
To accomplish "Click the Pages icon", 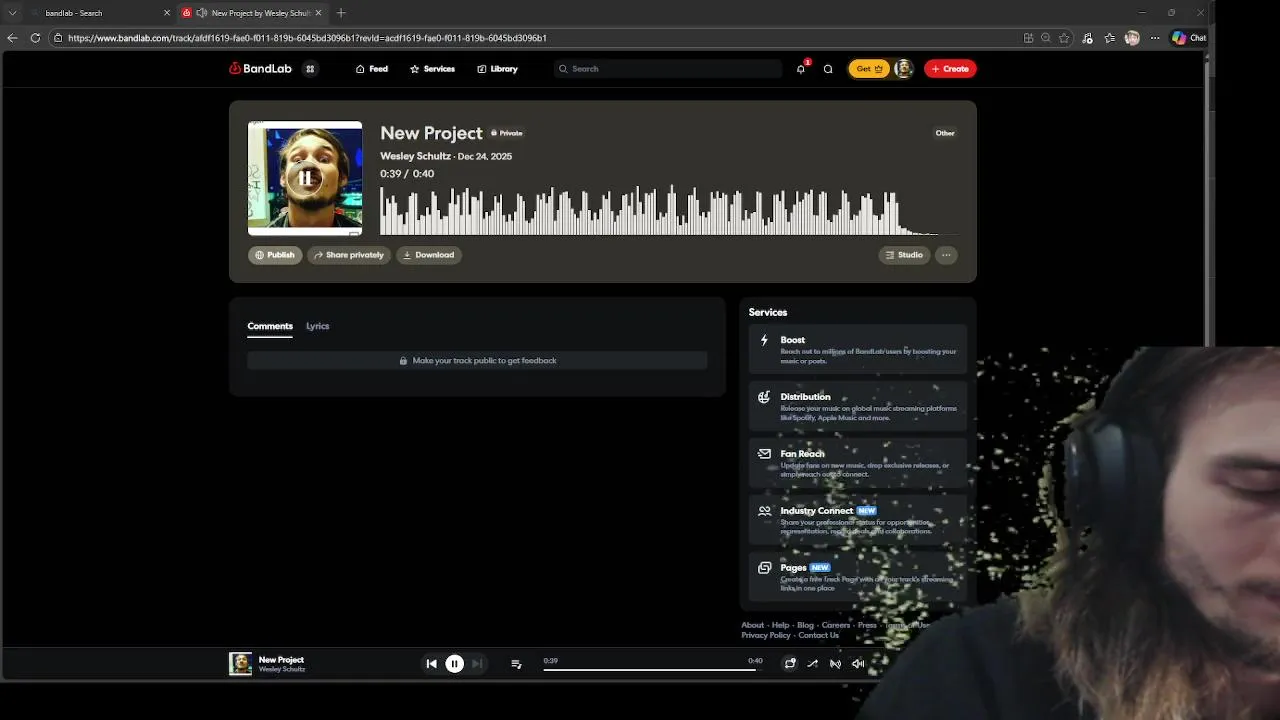I will click(764, 567).
